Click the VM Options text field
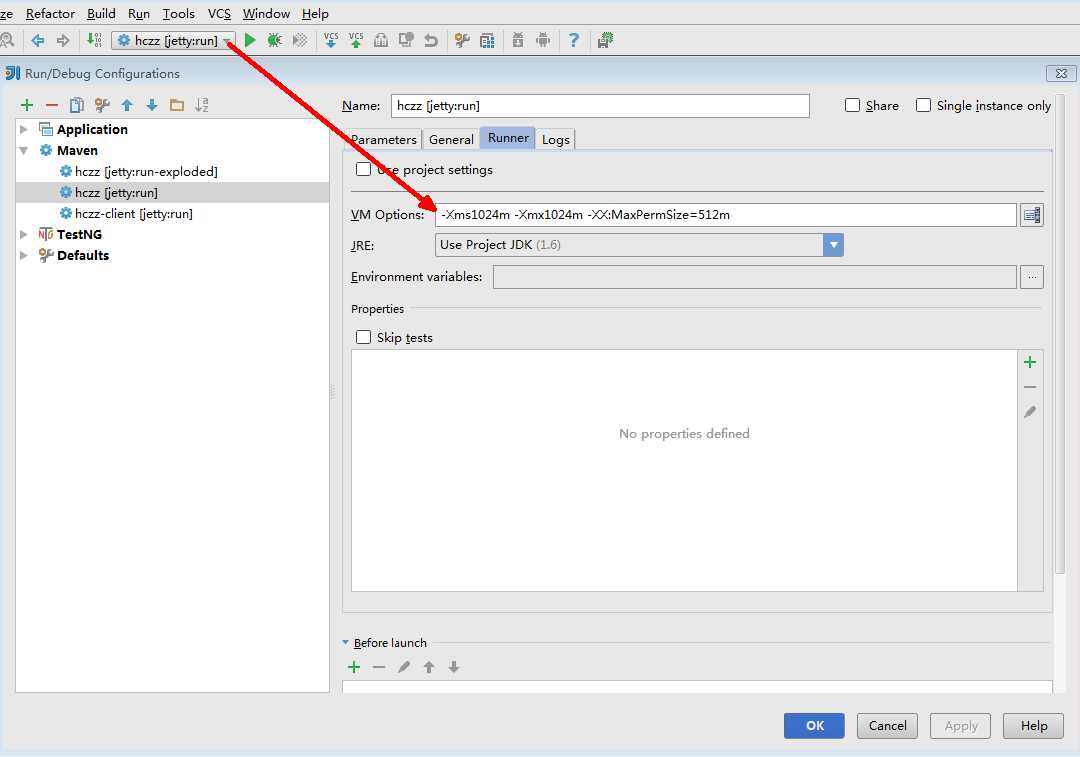Screen dimensions: 1080x757 (x=726, y=215)
